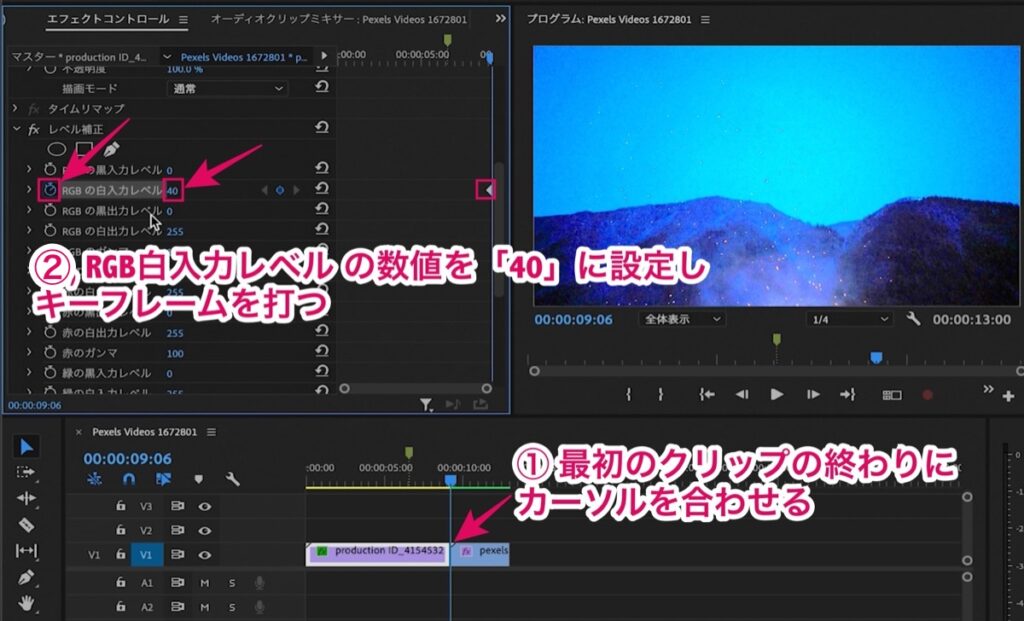This screenshot has width=1024, height=621.
Task: Open the 全体表示 zoom level dropdown
Action: tap(680, 319)
